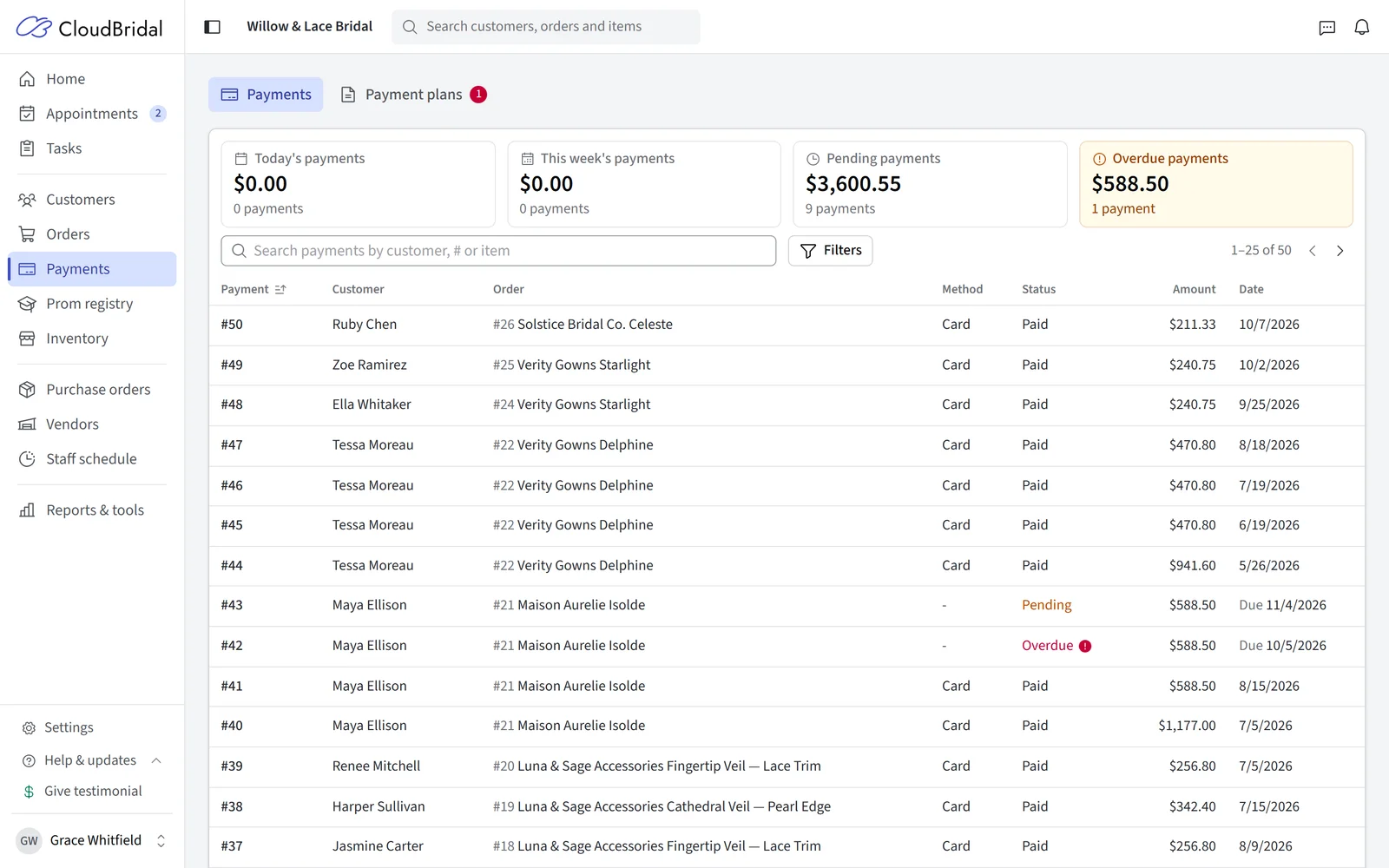Open the notifications bell
This screenshot has width=1389, height=868.
pyautogui.click(x=1361, y=28)
